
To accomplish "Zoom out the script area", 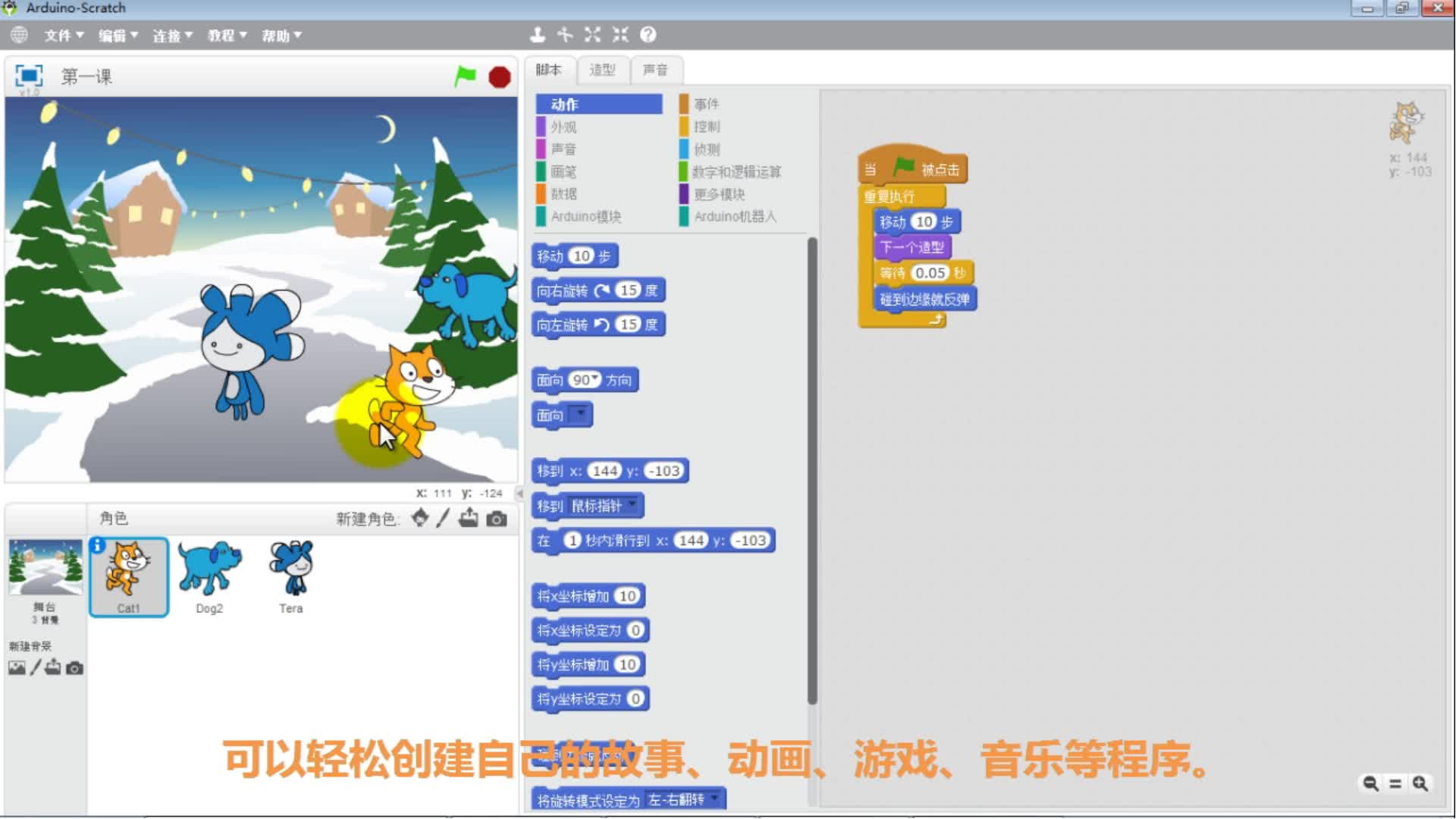I will tap(1370, 783).
